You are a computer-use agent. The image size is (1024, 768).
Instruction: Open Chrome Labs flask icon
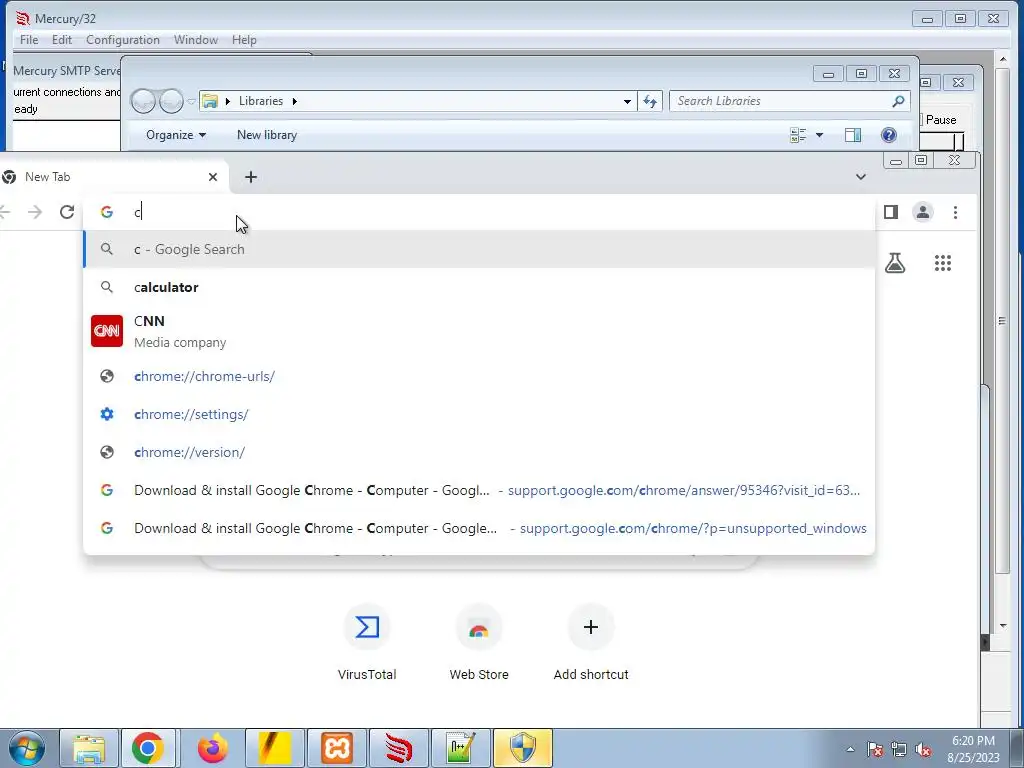point(895,263)
